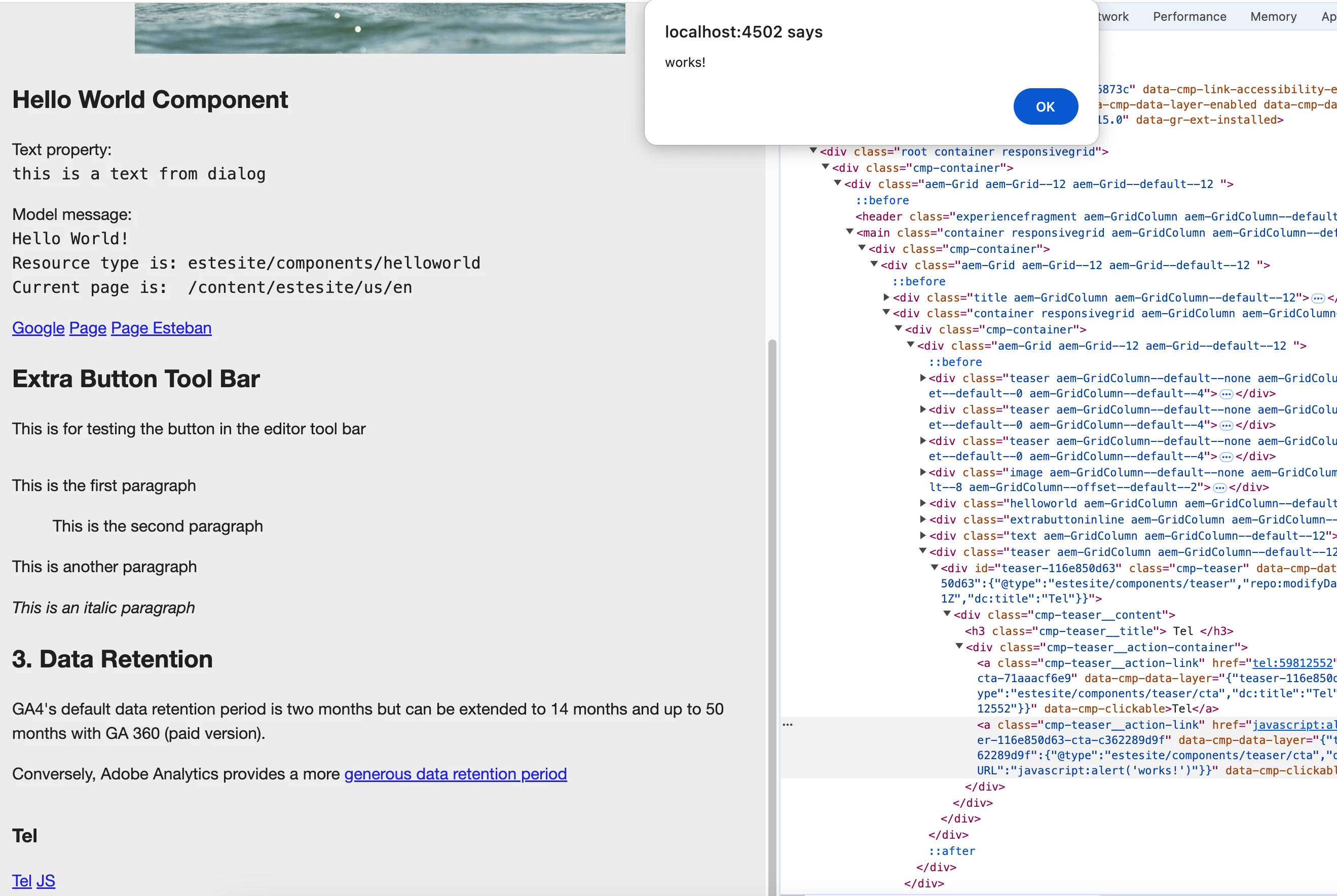Image resolution: width=1337 pixels, height=896 pixels.
Task: Open three-dot menu beside selected anchor row
Action: pos(787,725)
